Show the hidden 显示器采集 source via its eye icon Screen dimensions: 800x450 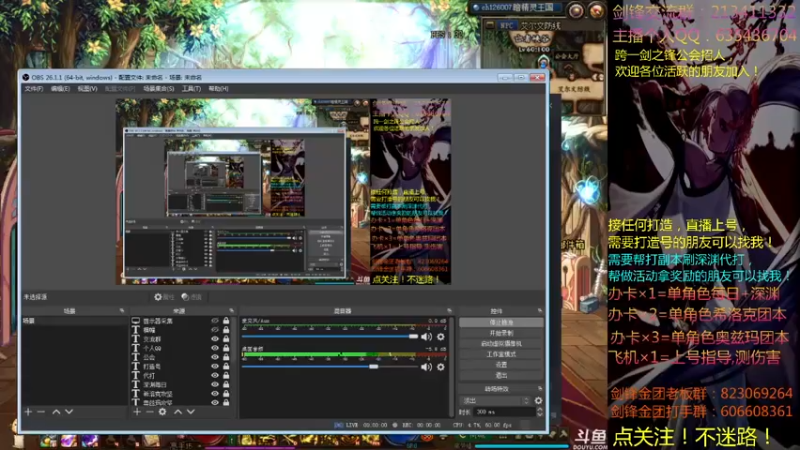point(215,321)
